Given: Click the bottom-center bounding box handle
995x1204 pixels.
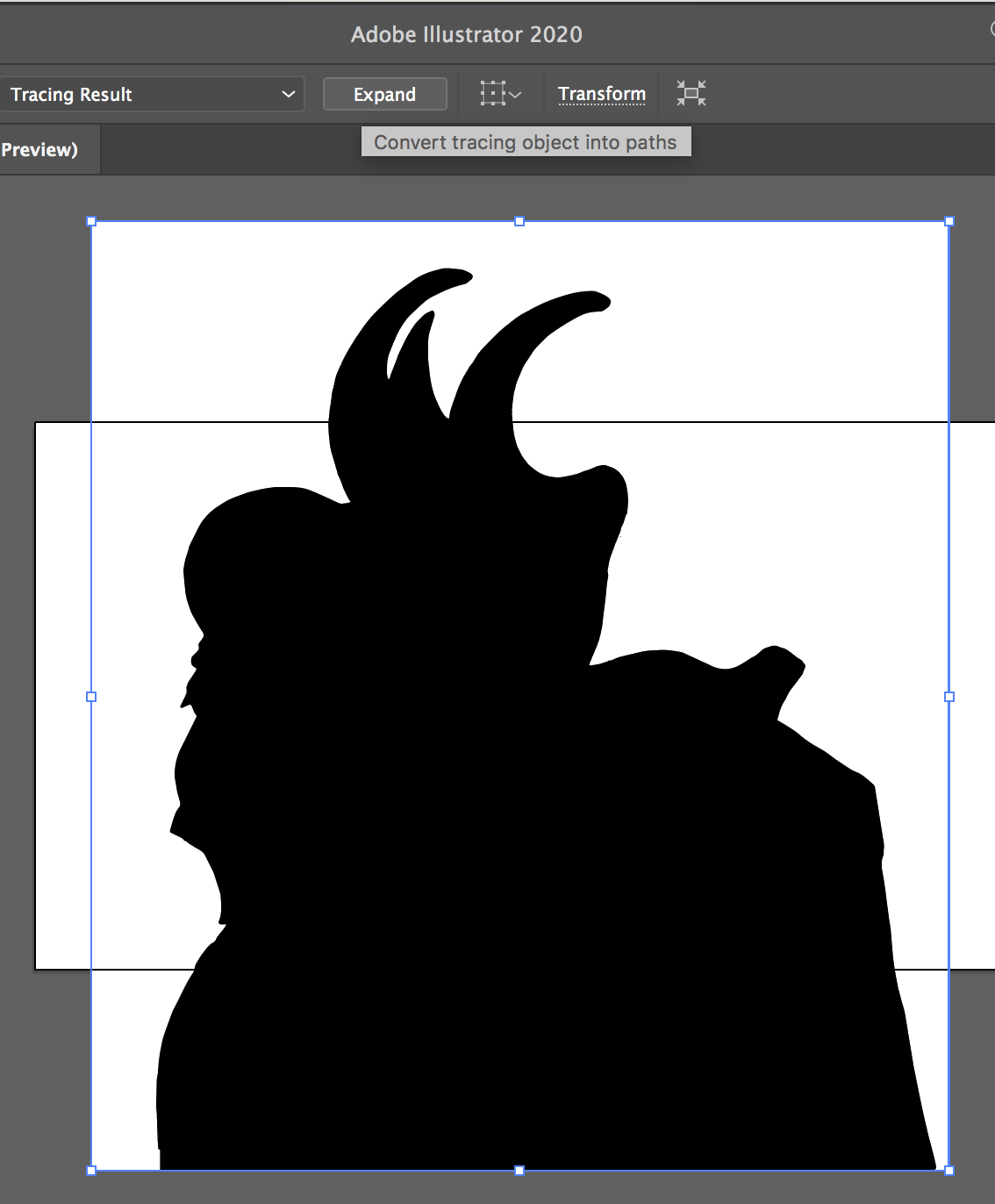Looking at the screenshot, I should tap(519, 1170).
